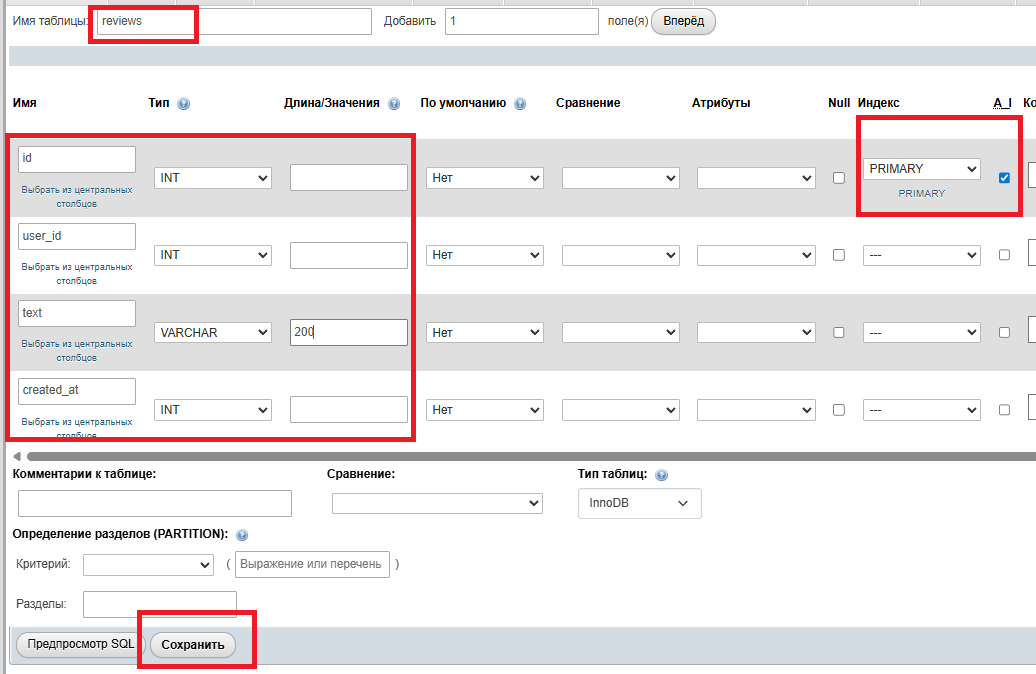Image resolution: width=1036 pixels, height=674 pixels.
Task: Open the PRIMARY index dropdown for id
Action: tap(921, 169)
